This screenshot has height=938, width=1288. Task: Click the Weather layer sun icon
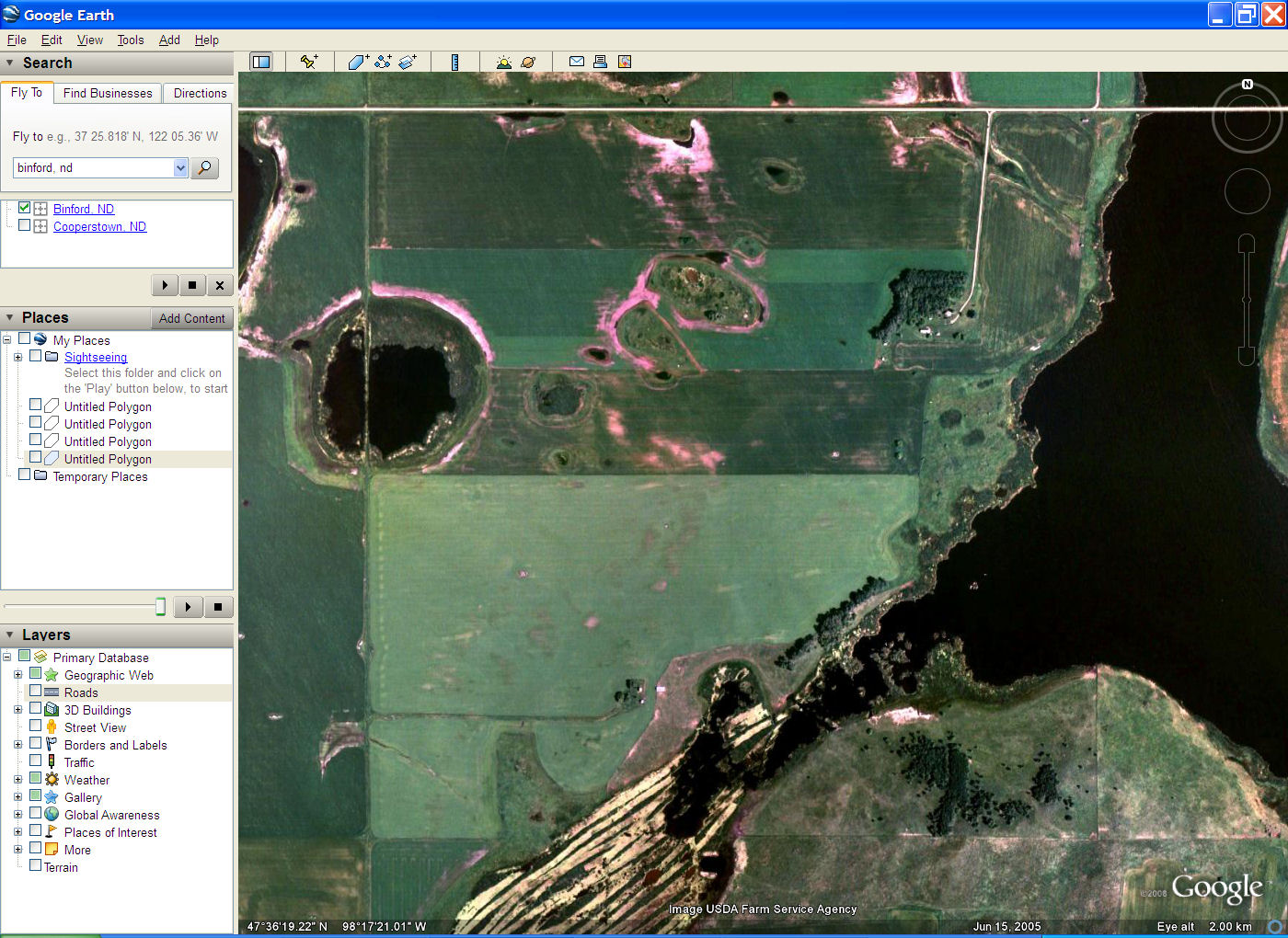pos(52,780)
